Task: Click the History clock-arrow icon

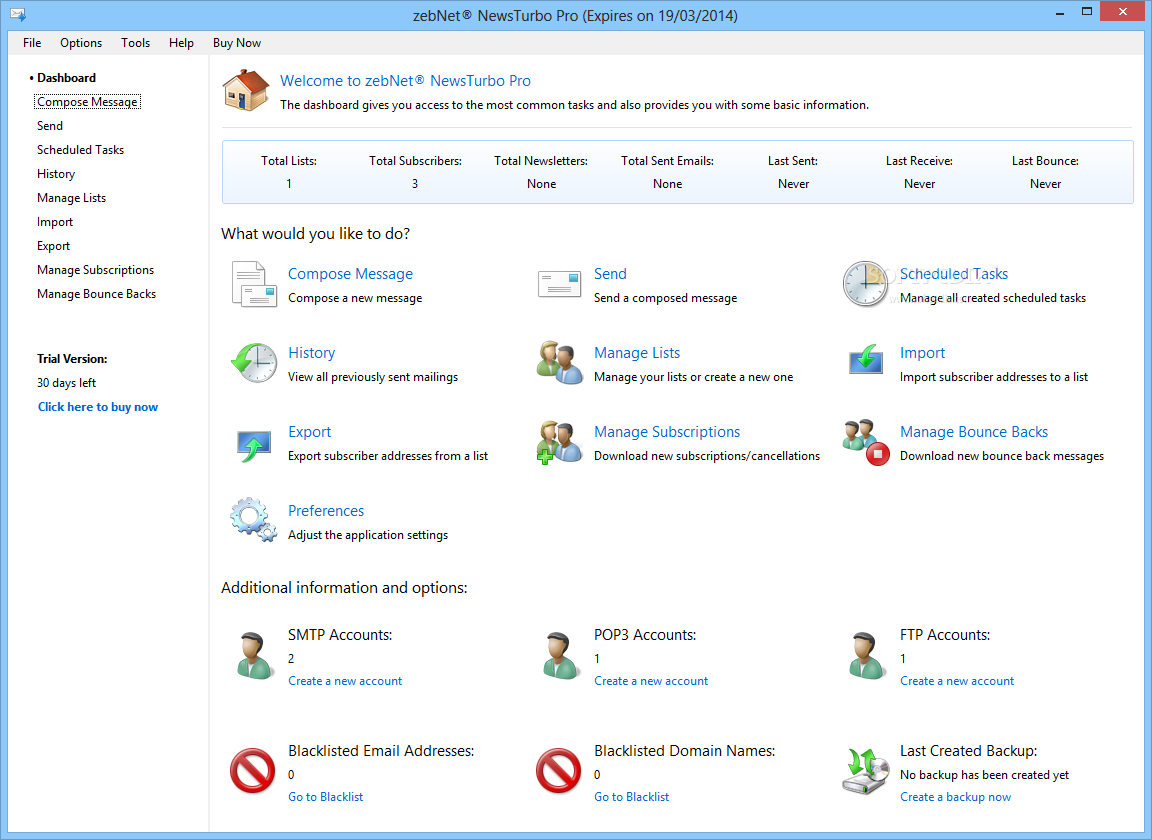Action: point(254,362)
